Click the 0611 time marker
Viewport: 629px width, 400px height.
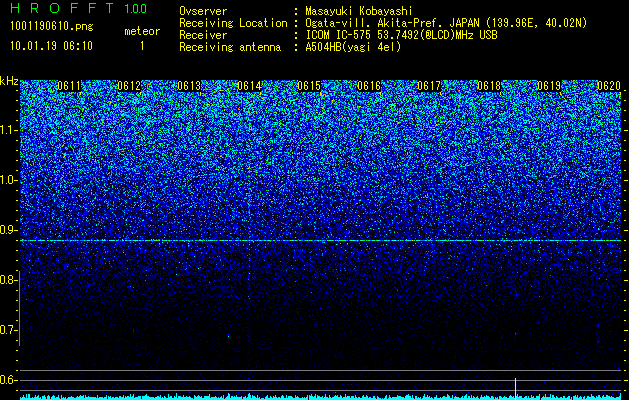[x=69, y=86]
